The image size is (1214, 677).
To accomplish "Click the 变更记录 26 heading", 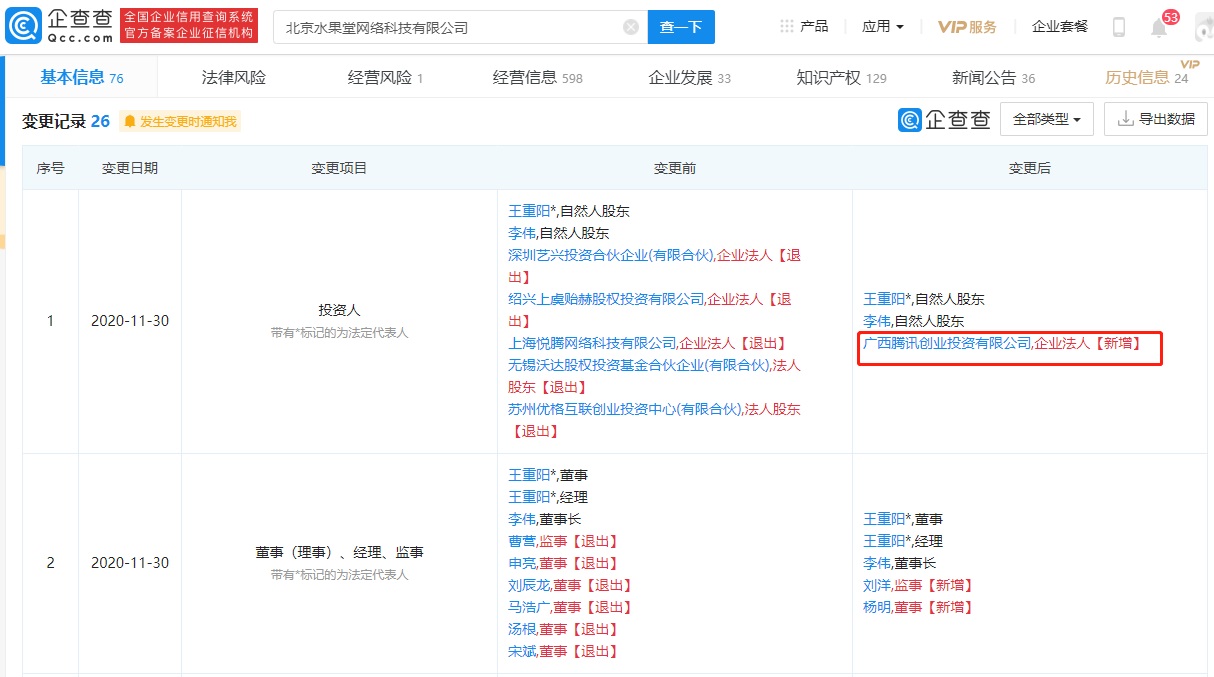I will [66, 121].
